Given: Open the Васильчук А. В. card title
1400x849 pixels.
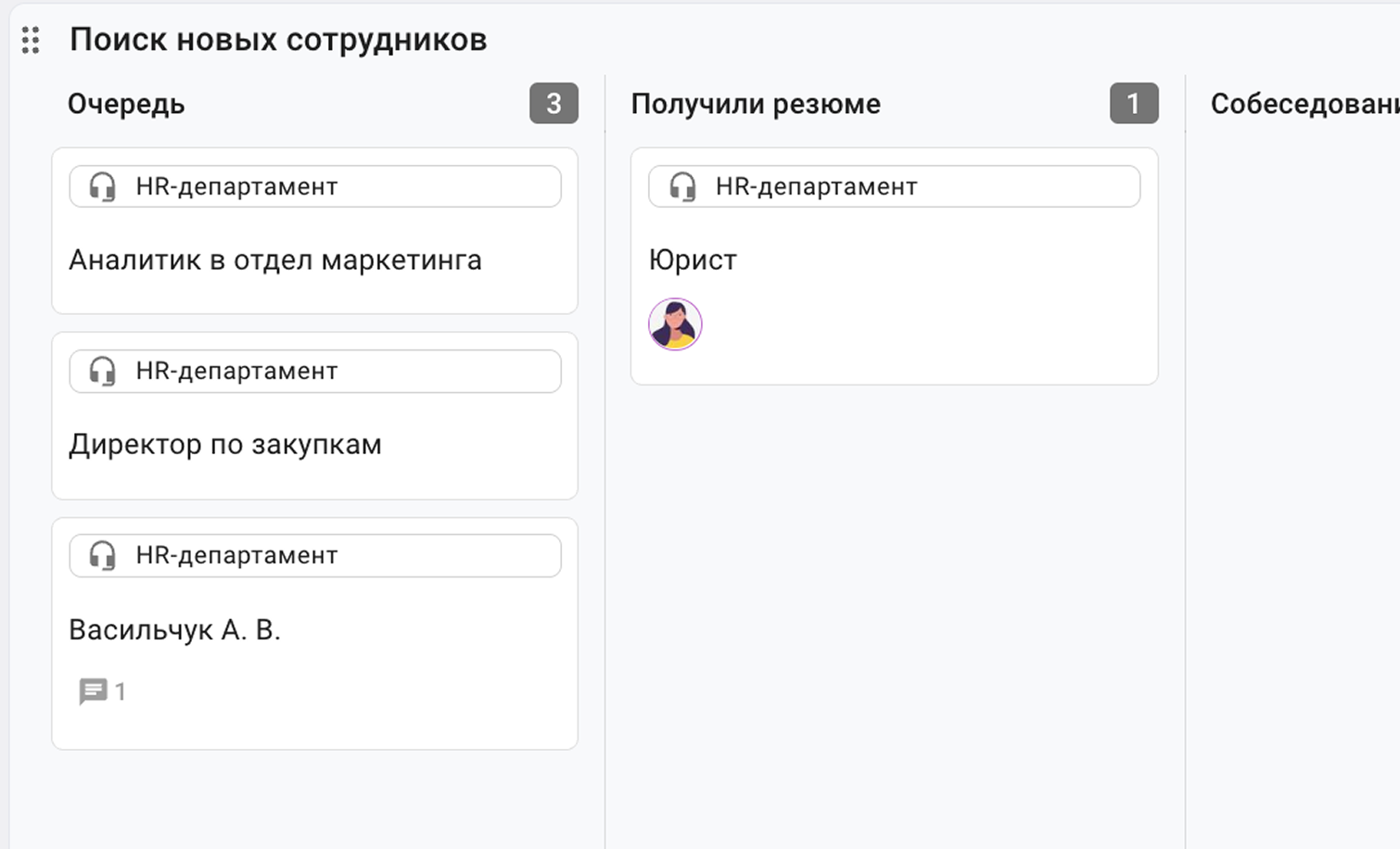Looking at the screenshot, I should coord(174,630).
